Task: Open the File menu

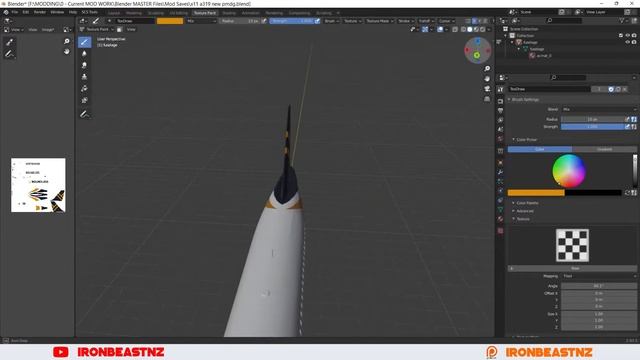Action: click(15, 12)
